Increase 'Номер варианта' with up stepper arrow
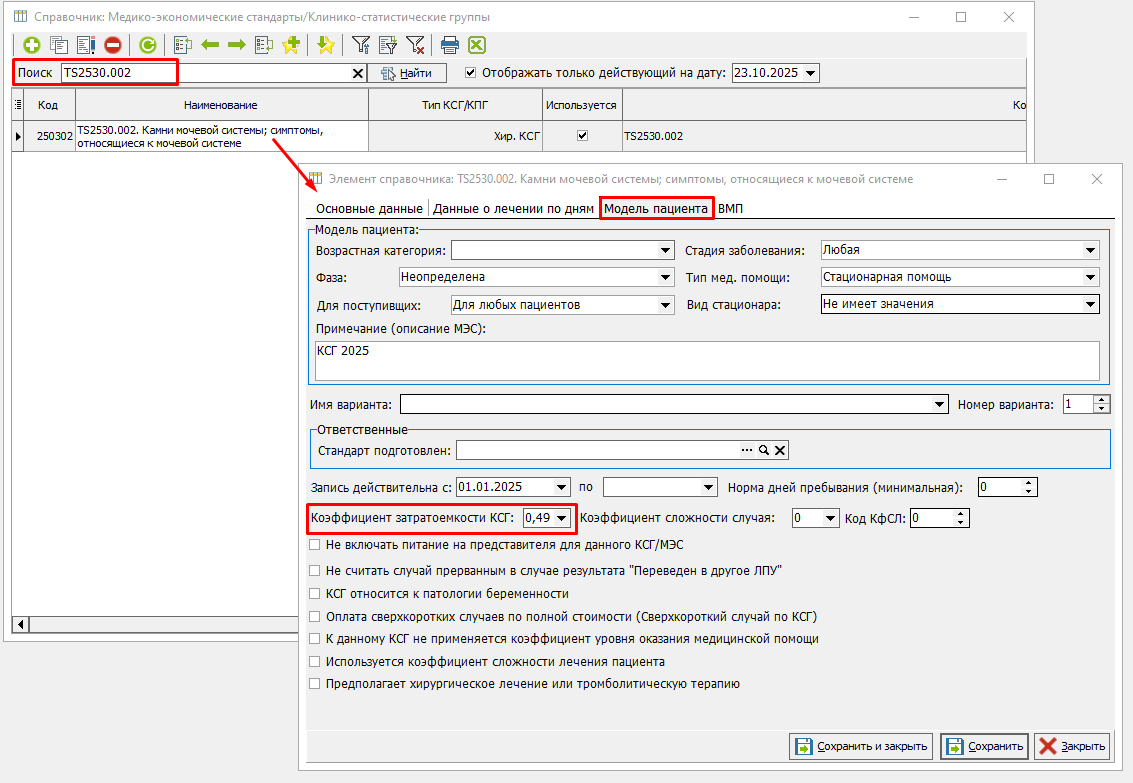 (1102, 400)
